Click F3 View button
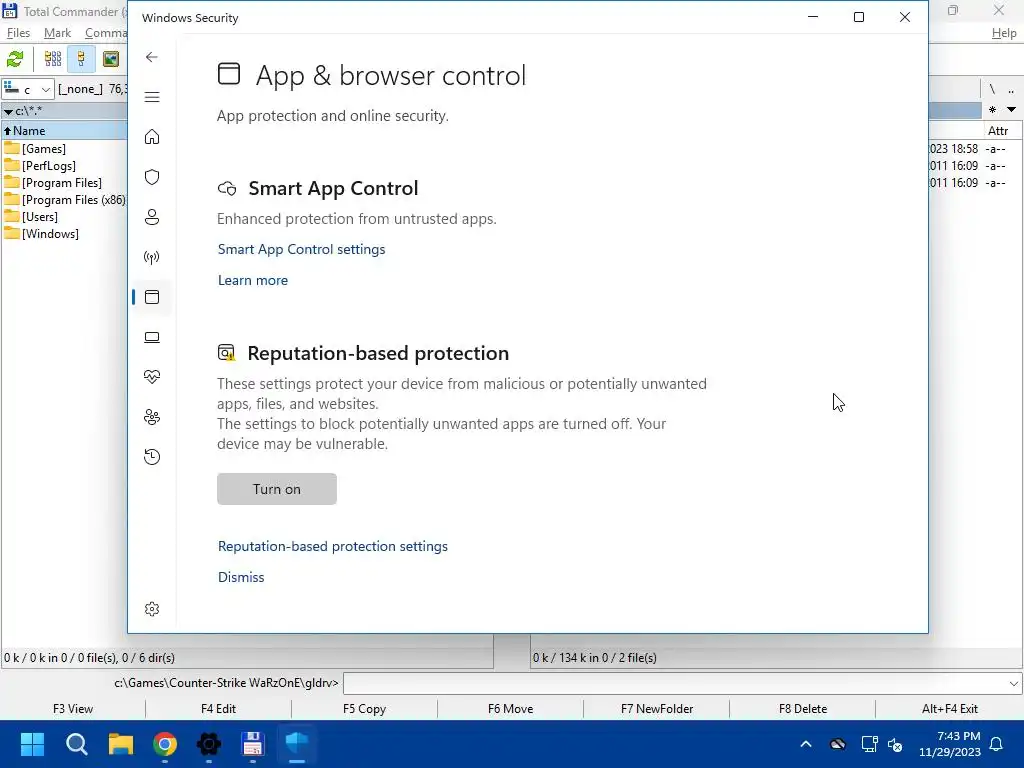This screenshot has width=1024, height=768. coord(72,709)
